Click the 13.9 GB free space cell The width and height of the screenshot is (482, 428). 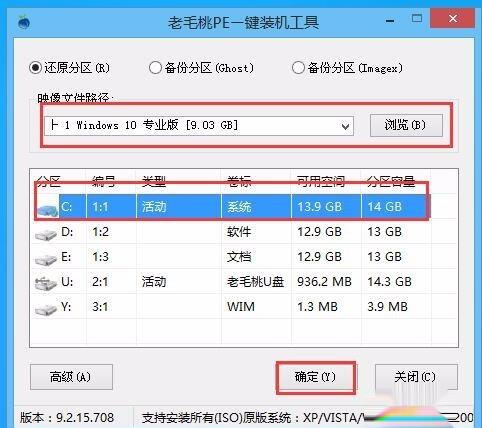[319, 207]
